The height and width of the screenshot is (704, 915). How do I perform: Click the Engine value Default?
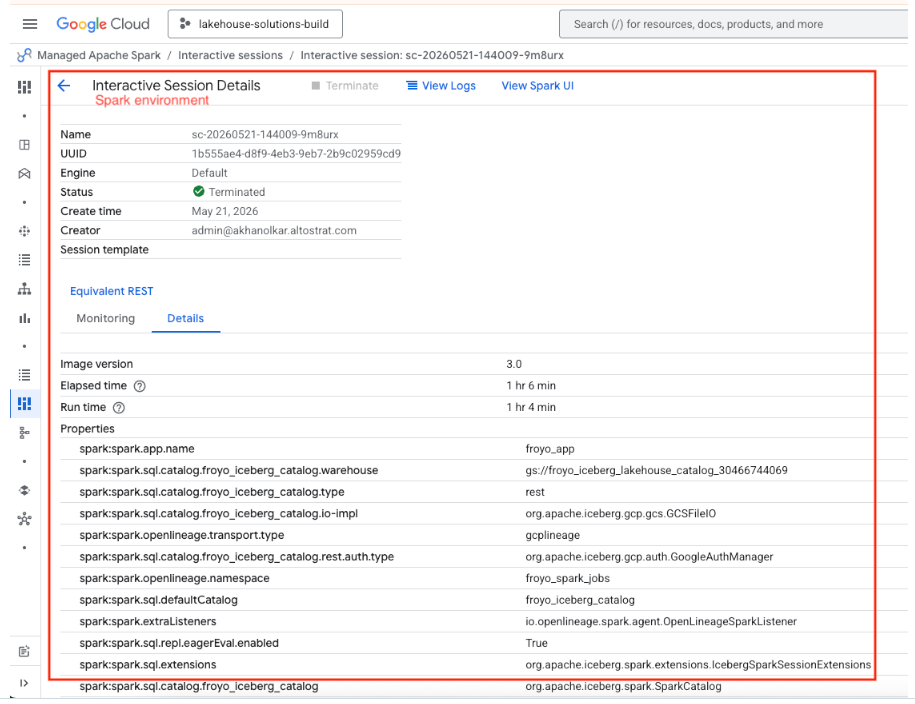pos(209,173)
